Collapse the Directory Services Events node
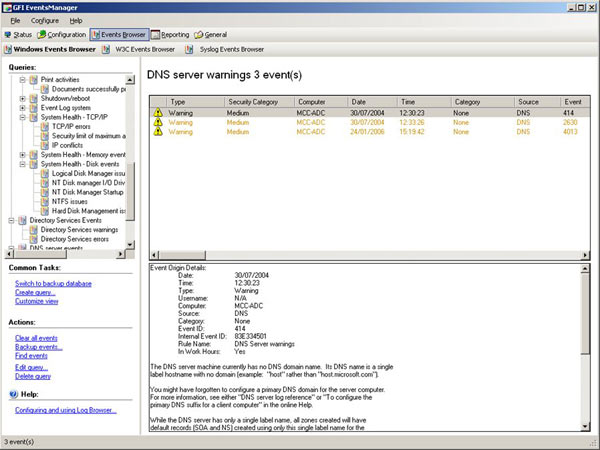600x450 pixels. click(x=11, y=220)
